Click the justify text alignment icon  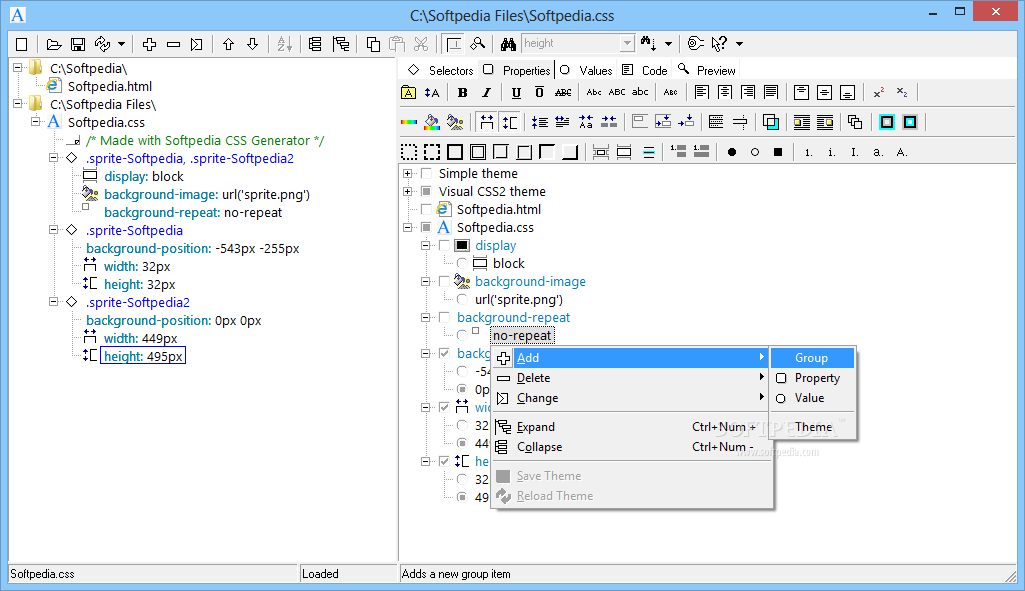click(771, 92)
